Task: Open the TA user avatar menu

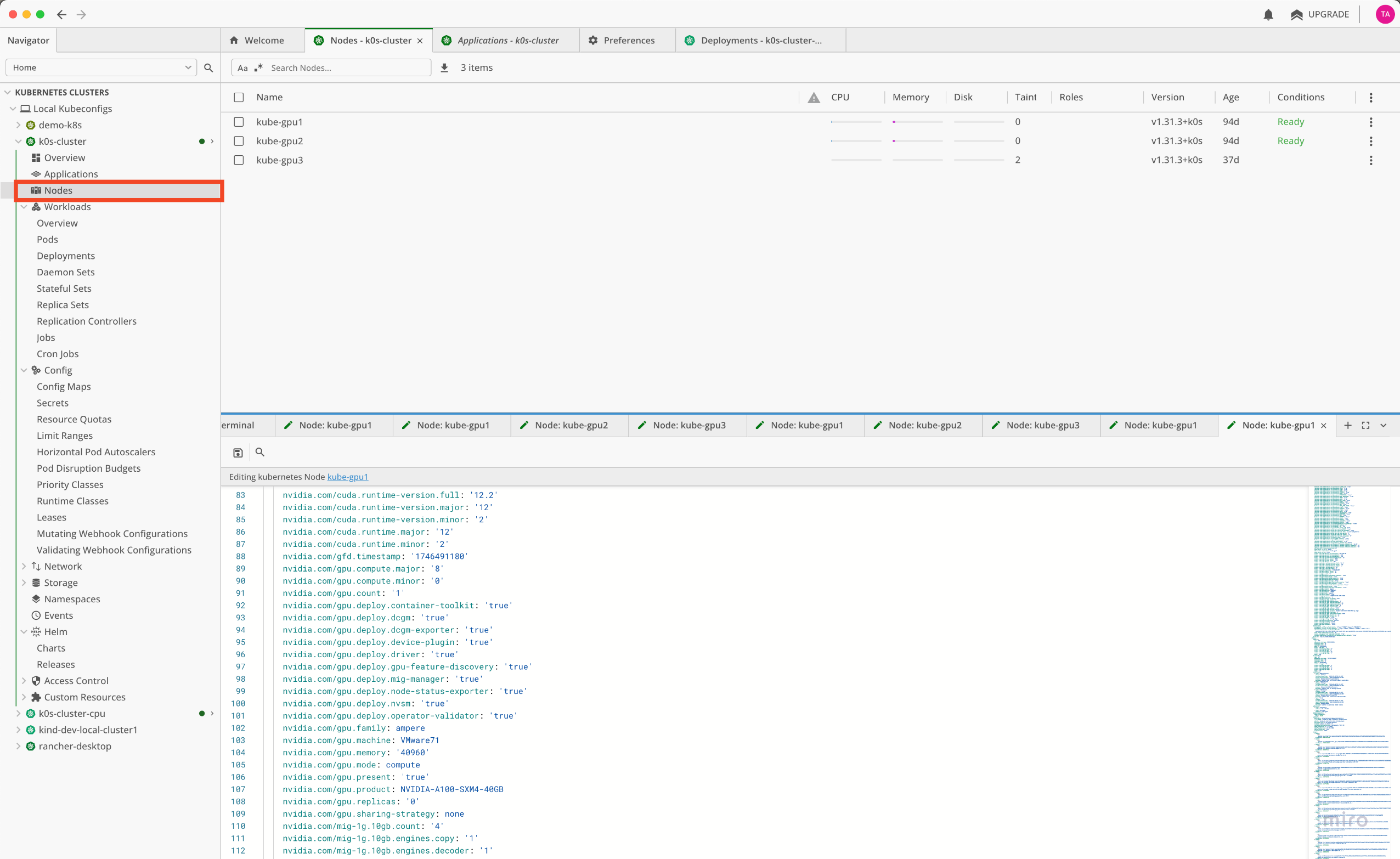Action: pos(1384,14)
